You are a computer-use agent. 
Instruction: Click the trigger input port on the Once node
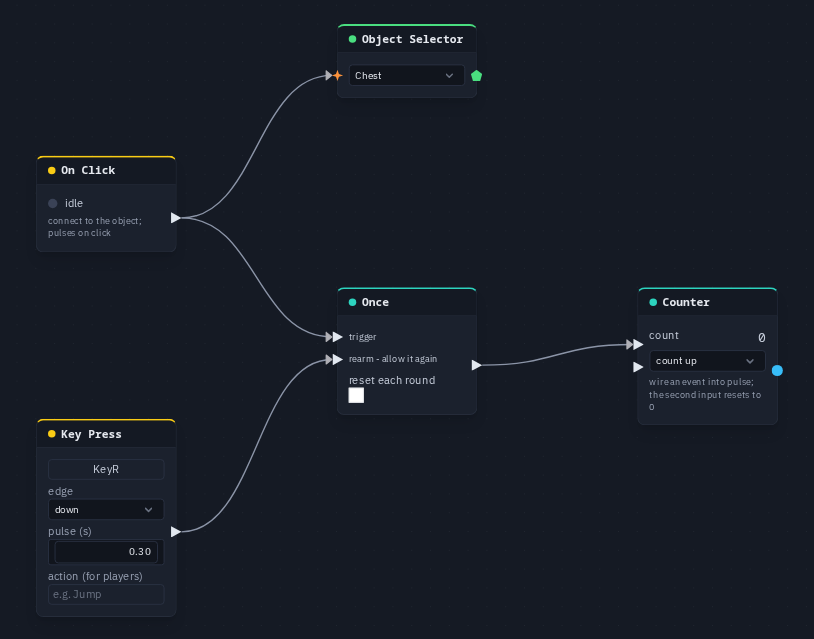337,337
